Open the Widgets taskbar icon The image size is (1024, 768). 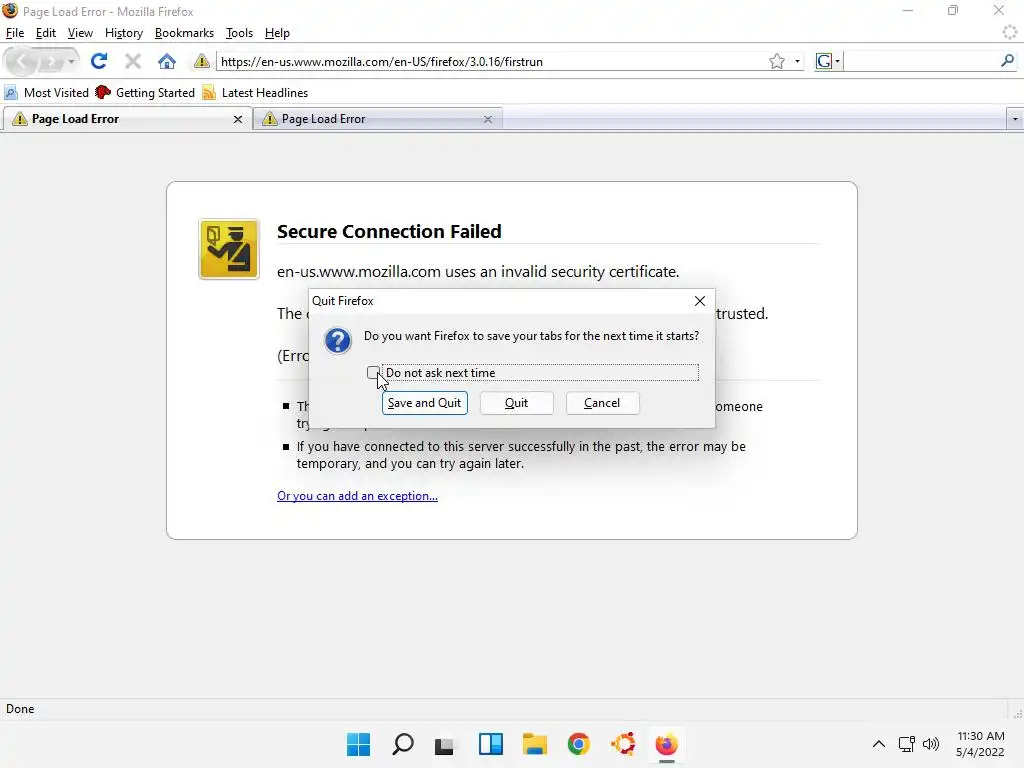490,744
